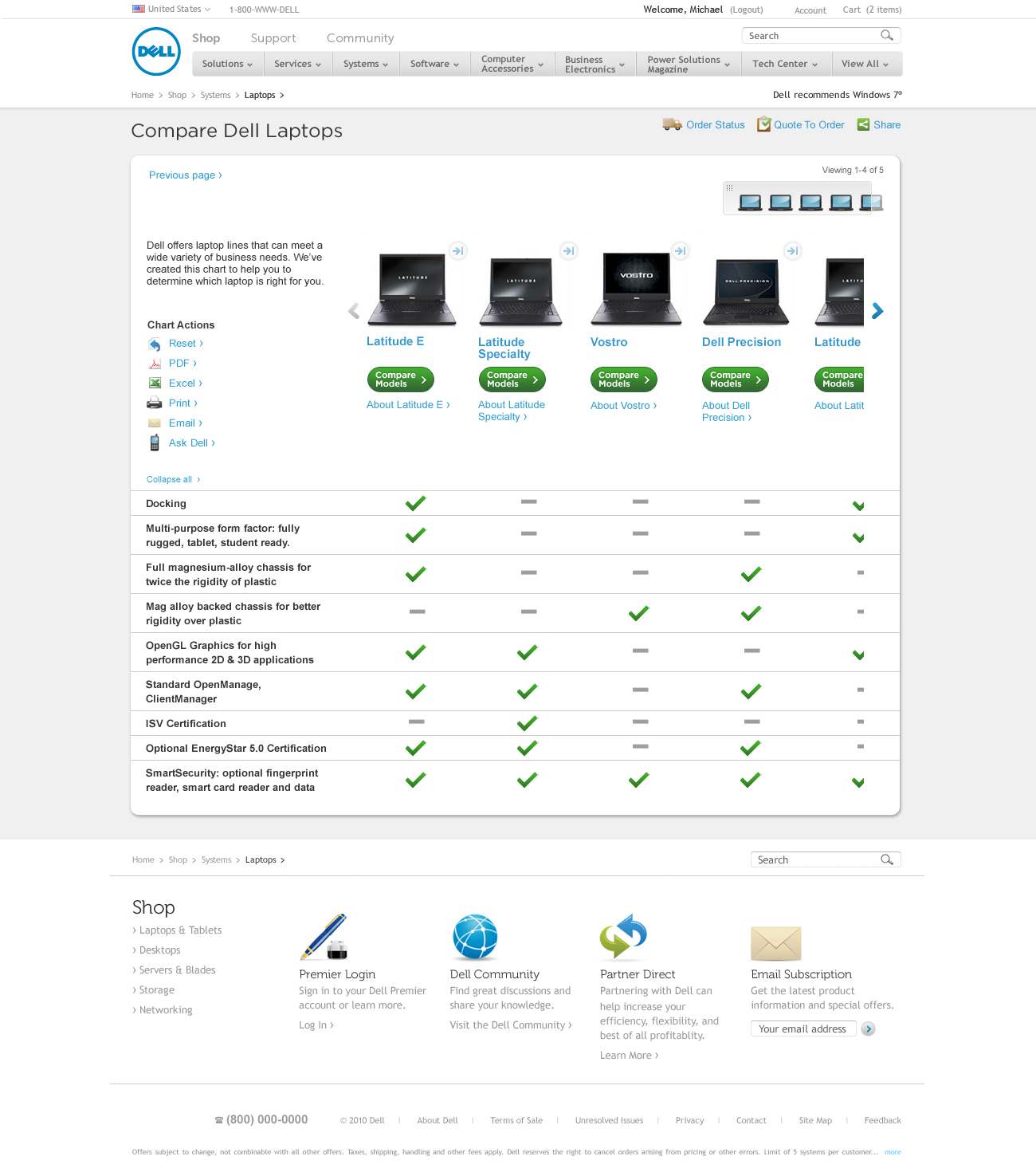Open United States country selector
The image size is (1036, 1172).
click(171, 10)
